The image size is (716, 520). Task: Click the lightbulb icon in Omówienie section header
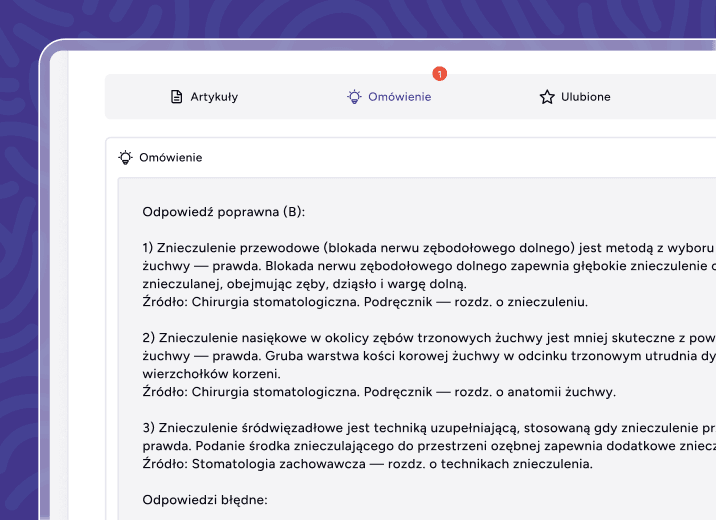coord(126,158)
